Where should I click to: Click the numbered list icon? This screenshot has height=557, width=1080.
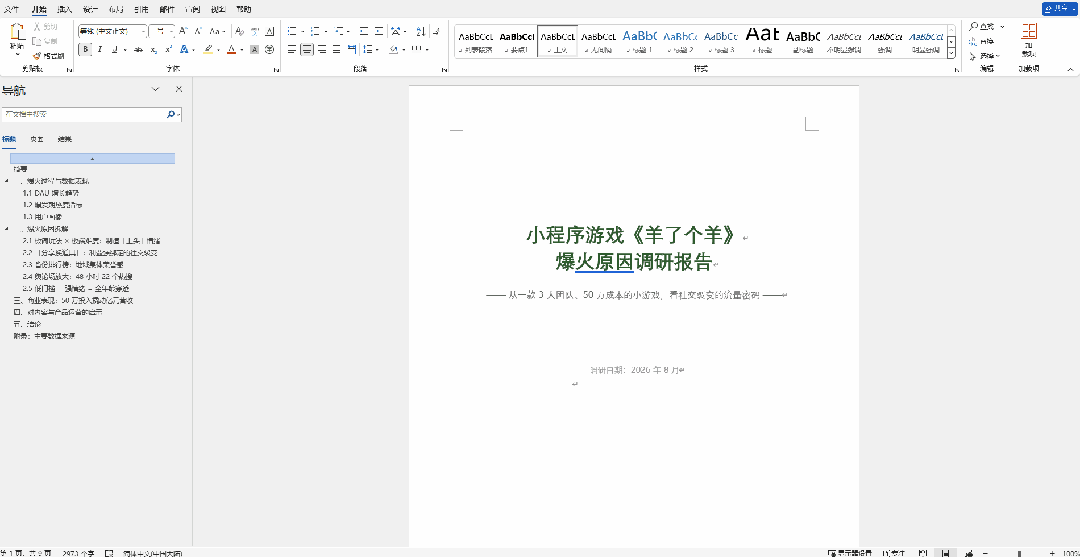(315, 31)
